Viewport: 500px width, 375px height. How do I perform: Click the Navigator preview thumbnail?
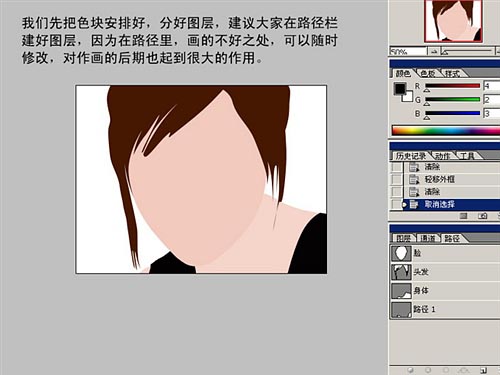(453, 21)
